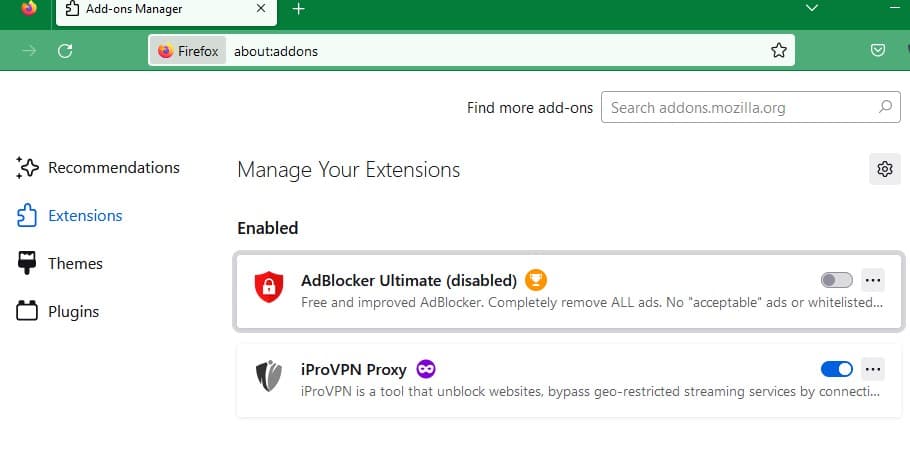Screen dimensions: 910x450
Task: Click the search magnifier icon in add-ons search
Action: pyautogui.click(x=885, y=107)
